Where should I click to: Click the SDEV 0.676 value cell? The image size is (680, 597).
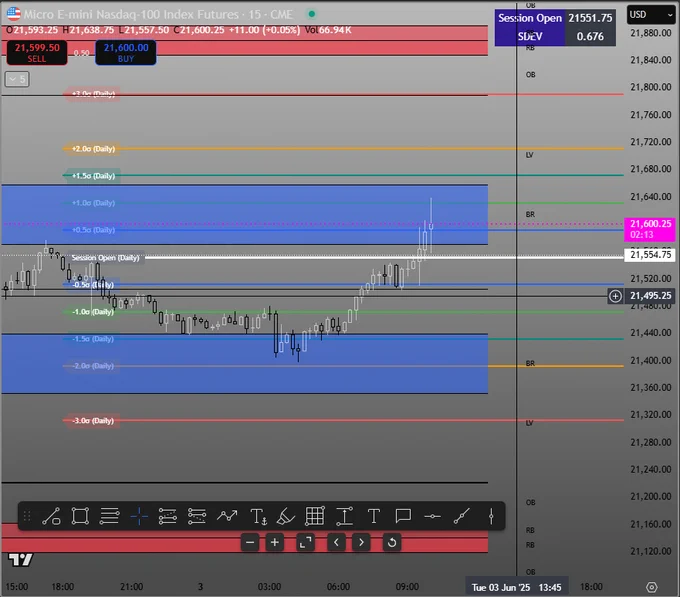590,36
